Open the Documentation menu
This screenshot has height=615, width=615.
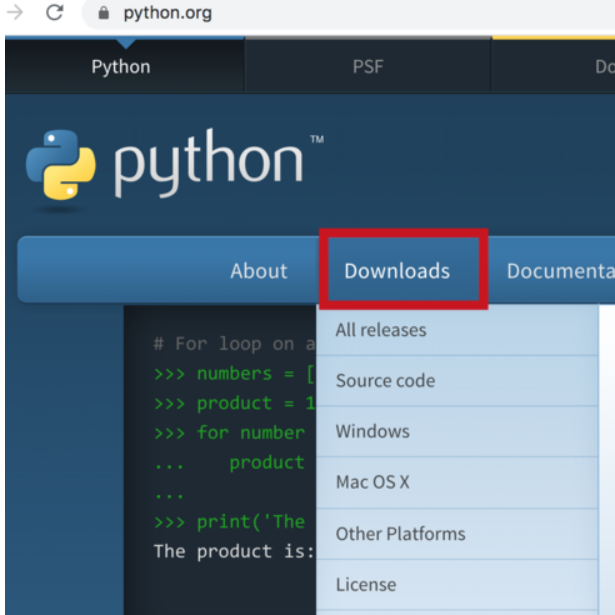[560, 271]
